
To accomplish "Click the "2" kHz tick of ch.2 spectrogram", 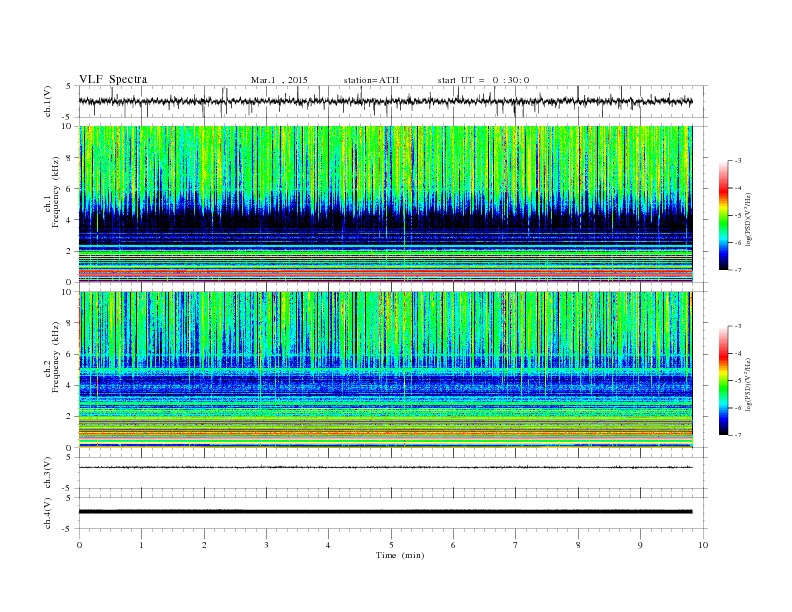I will (69, 417).
